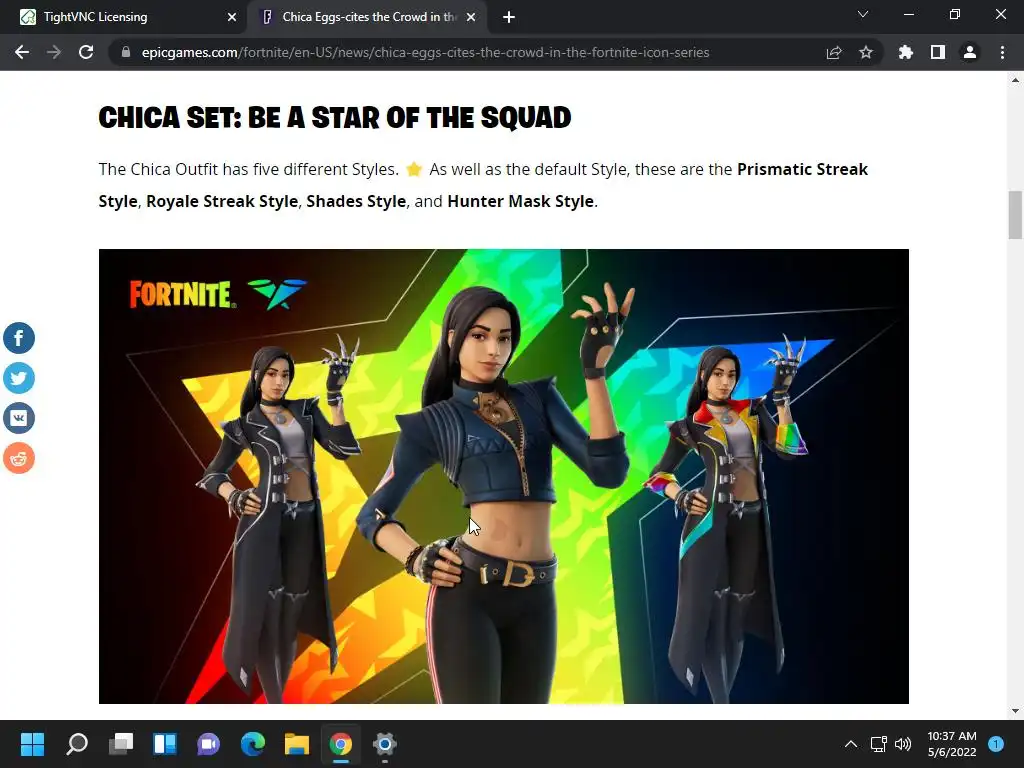Open volume control tray icon
This screenshot has height=768, width=1024.
903,744
